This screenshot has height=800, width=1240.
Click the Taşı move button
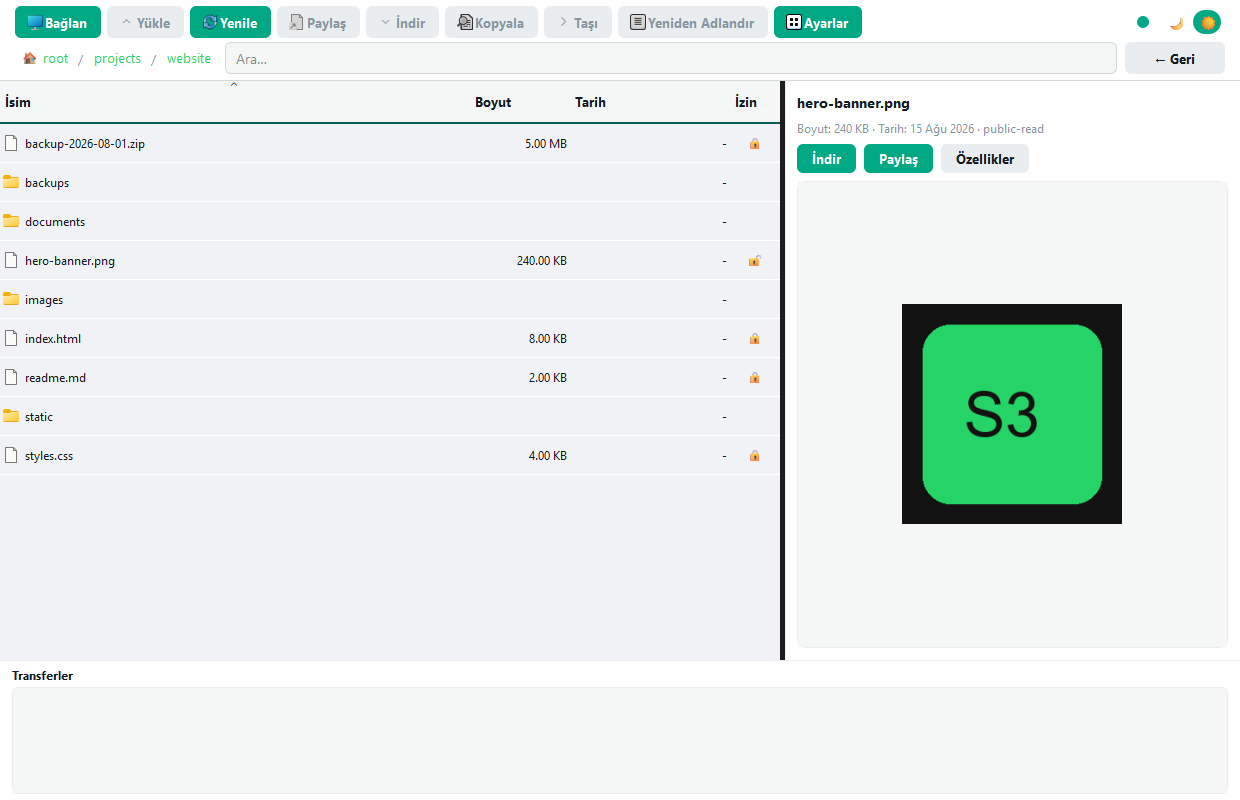578,22
